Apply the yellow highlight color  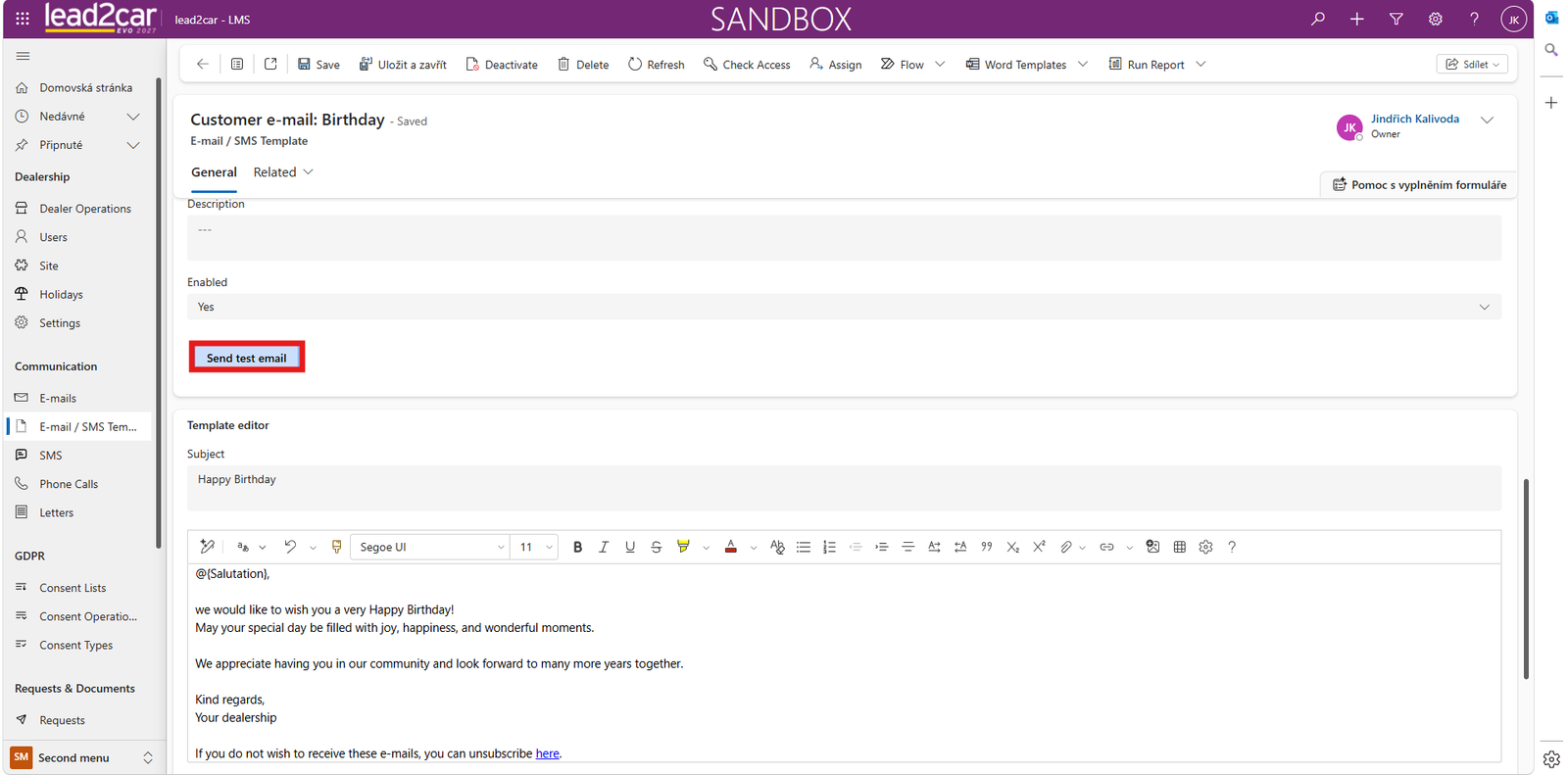point(683,547)
